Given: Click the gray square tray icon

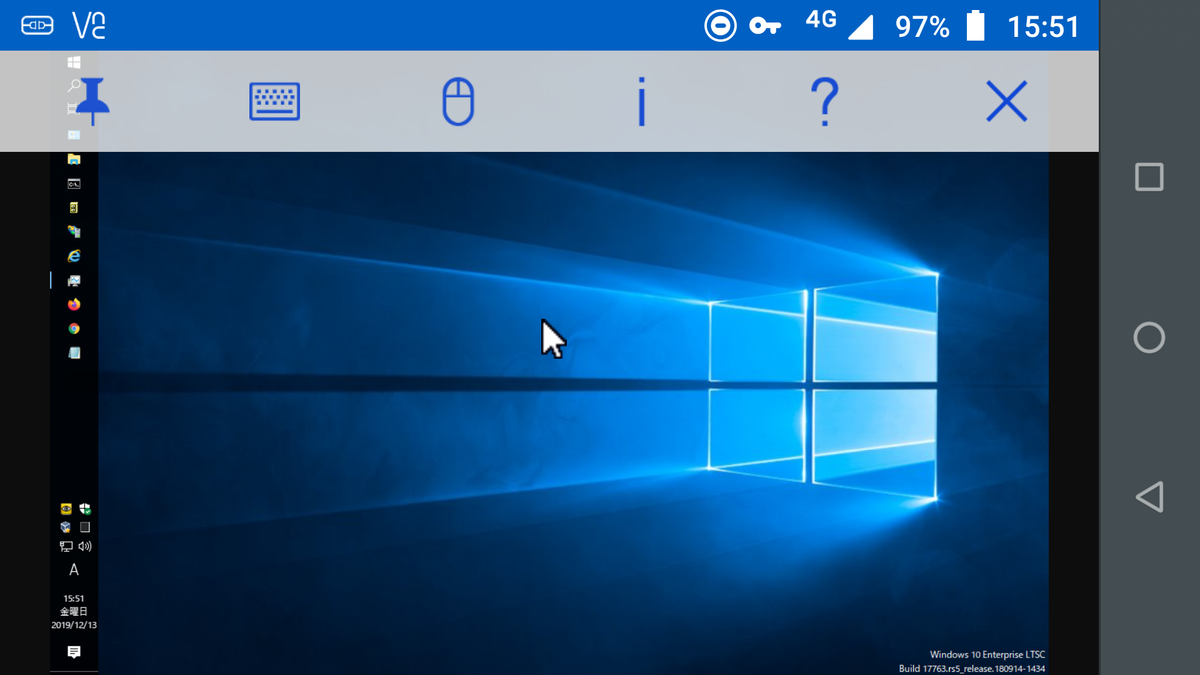Looking at the screenshot, I should coord(85,527).
